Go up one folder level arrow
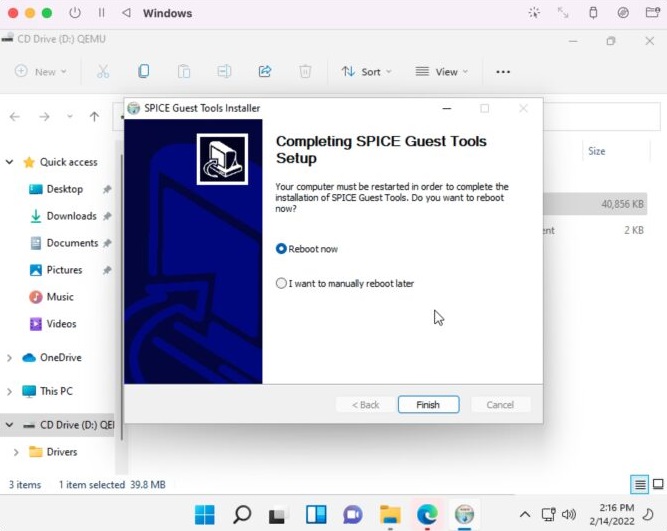The width and height of the screenshot is (667, 531). pos(94,116)
